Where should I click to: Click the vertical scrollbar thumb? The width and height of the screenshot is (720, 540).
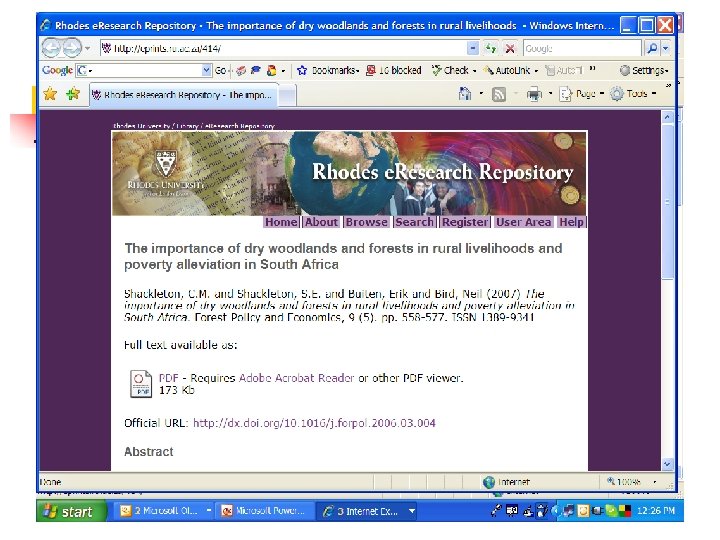tap(667, 202)
